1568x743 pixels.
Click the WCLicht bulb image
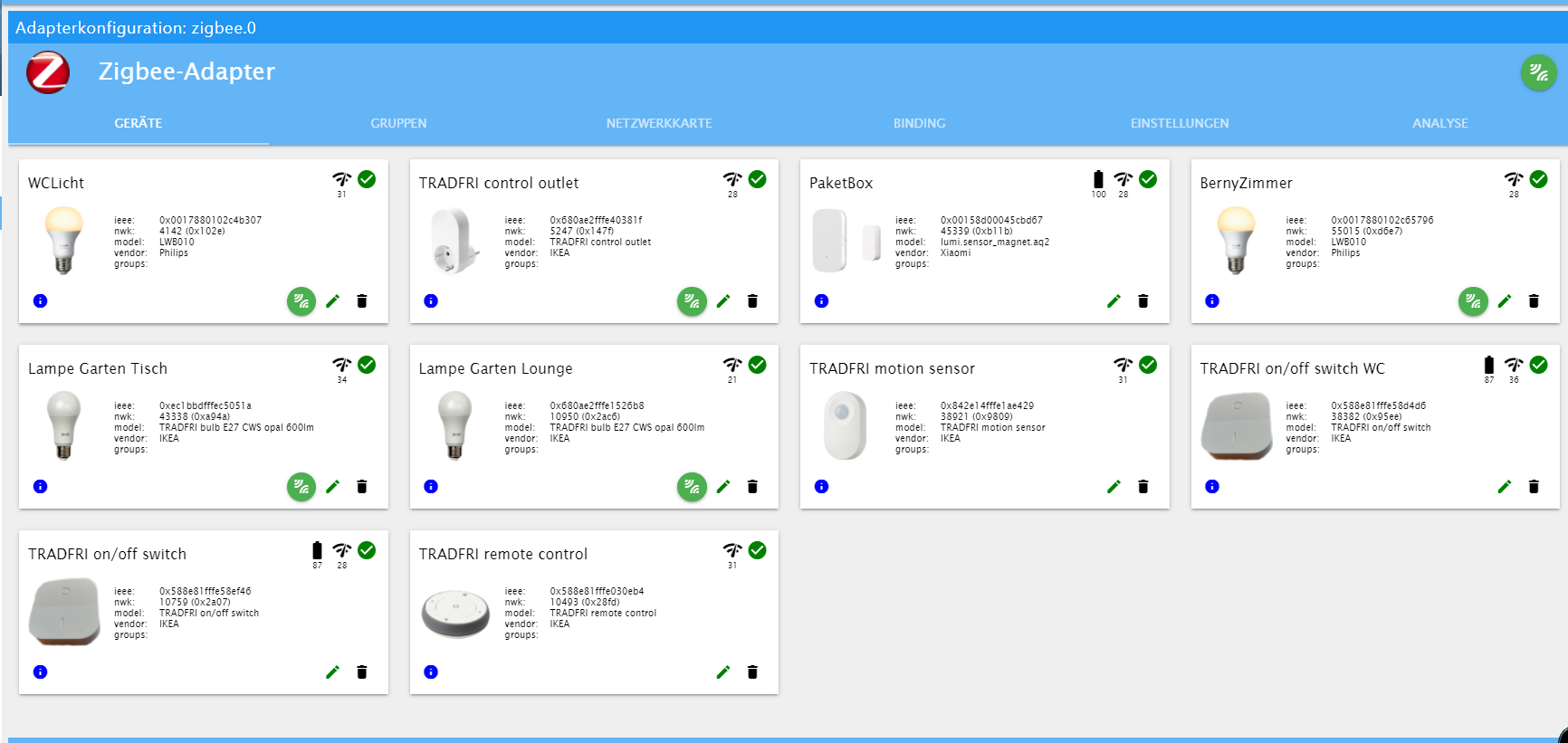63,240
